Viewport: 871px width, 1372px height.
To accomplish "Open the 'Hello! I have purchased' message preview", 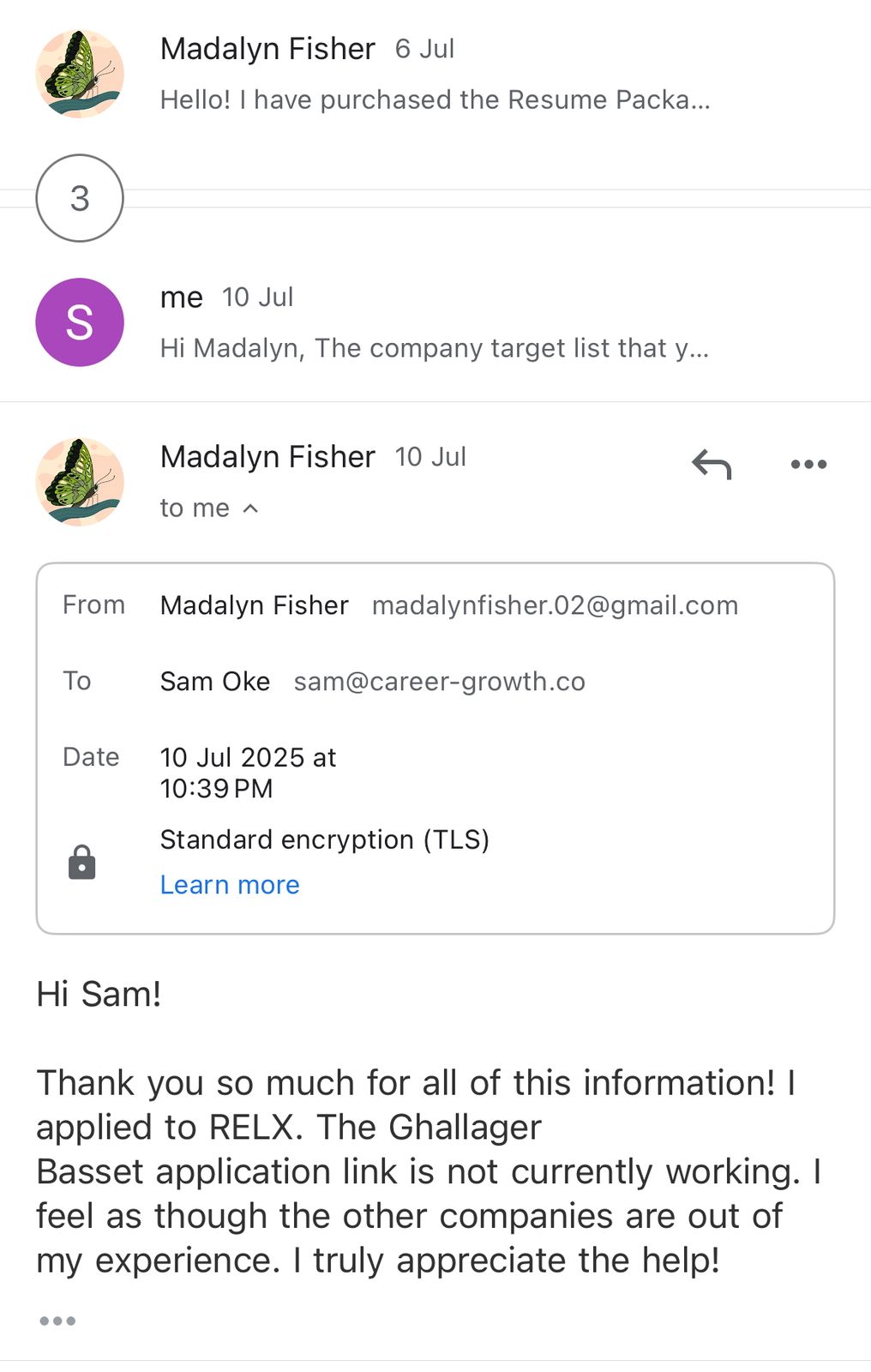I will 435,99.
